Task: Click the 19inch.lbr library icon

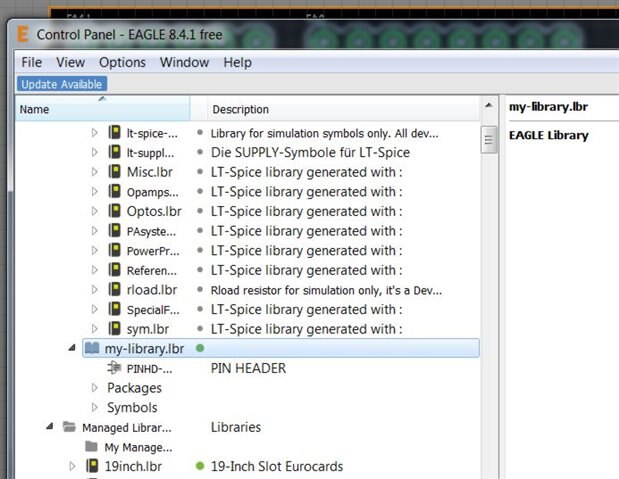Action: pyautogui.click(x=92, y=466)
